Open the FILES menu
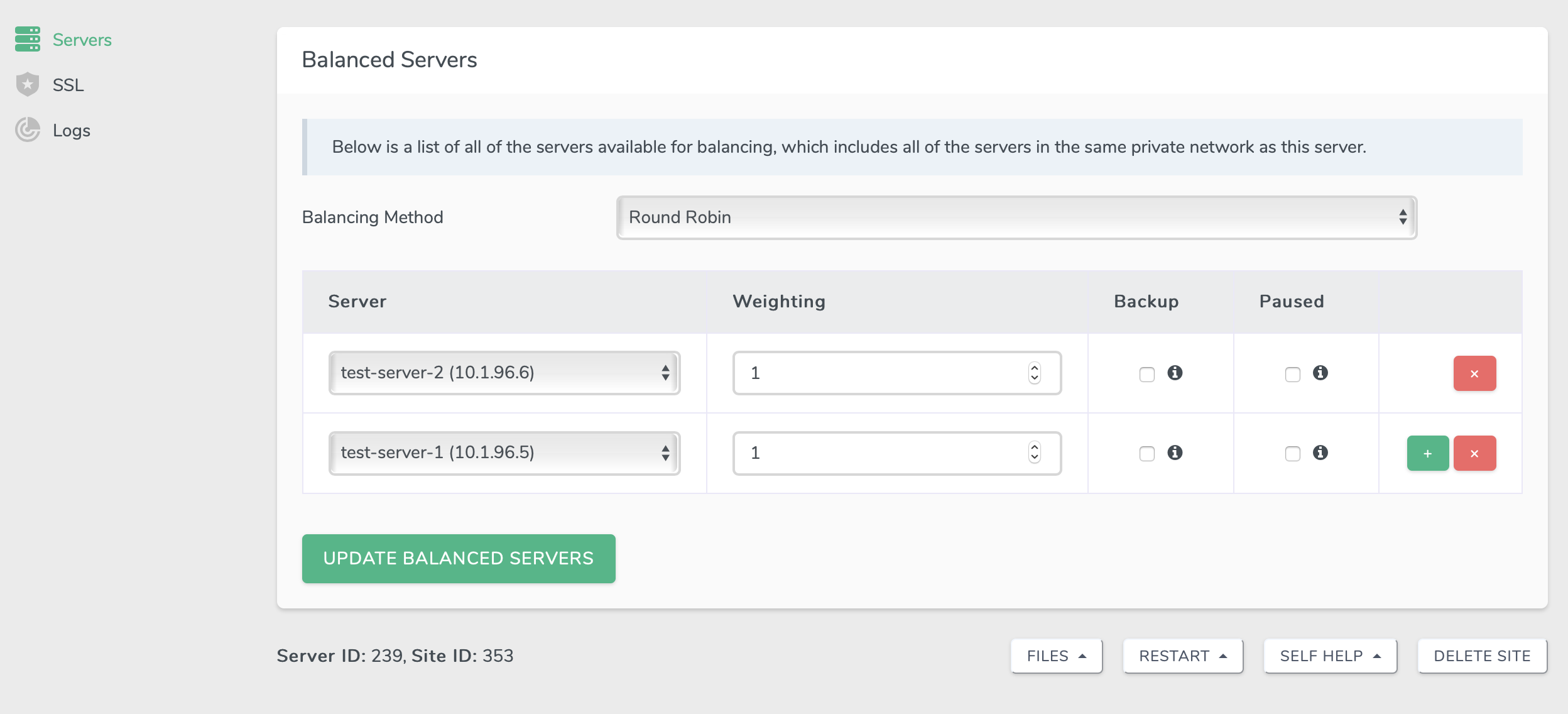Screen dimensions: 1568x714 (x=1057, y=656)
